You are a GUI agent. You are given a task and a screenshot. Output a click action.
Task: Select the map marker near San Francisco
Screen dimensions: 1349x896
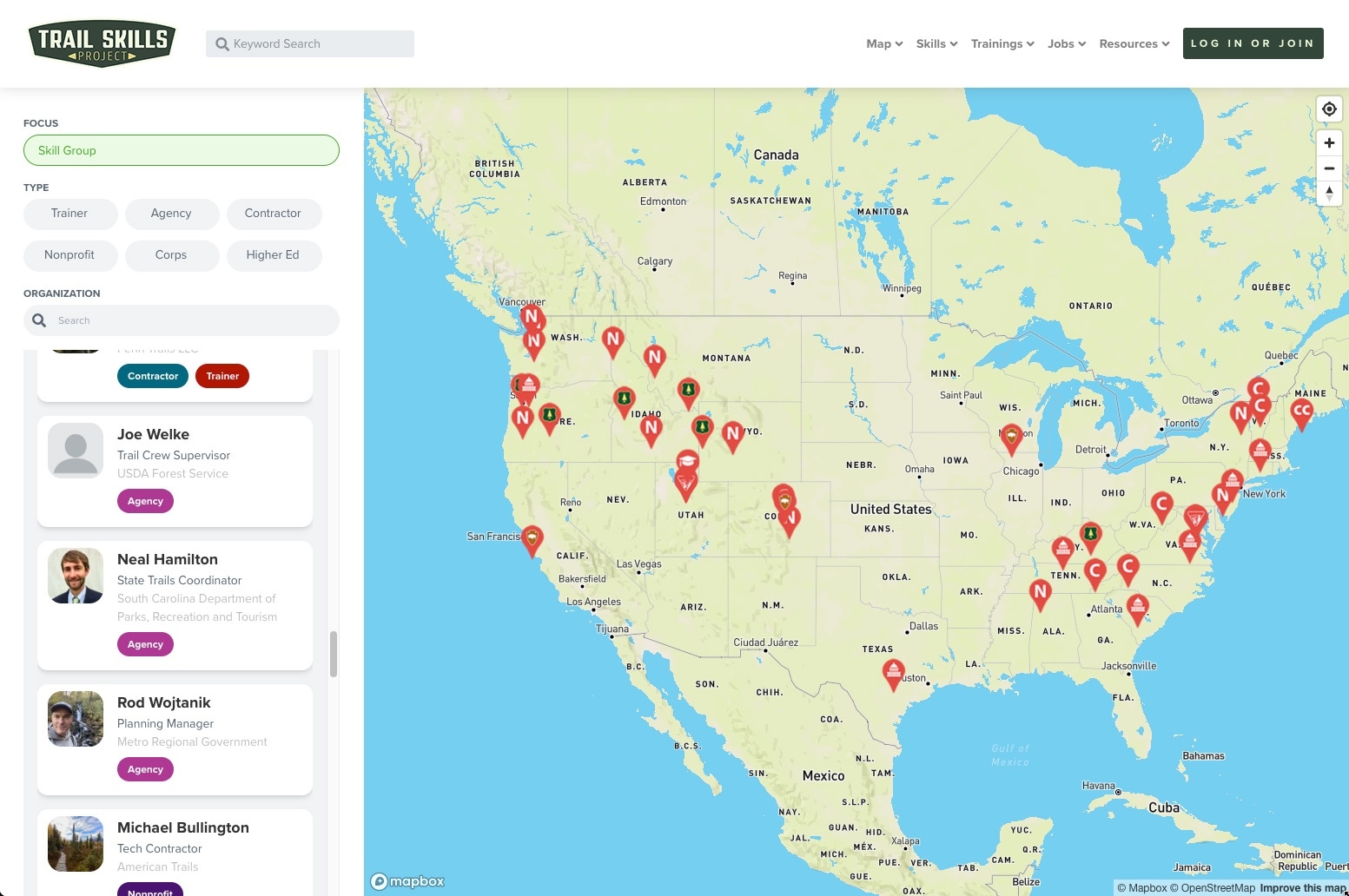[532, 540]
